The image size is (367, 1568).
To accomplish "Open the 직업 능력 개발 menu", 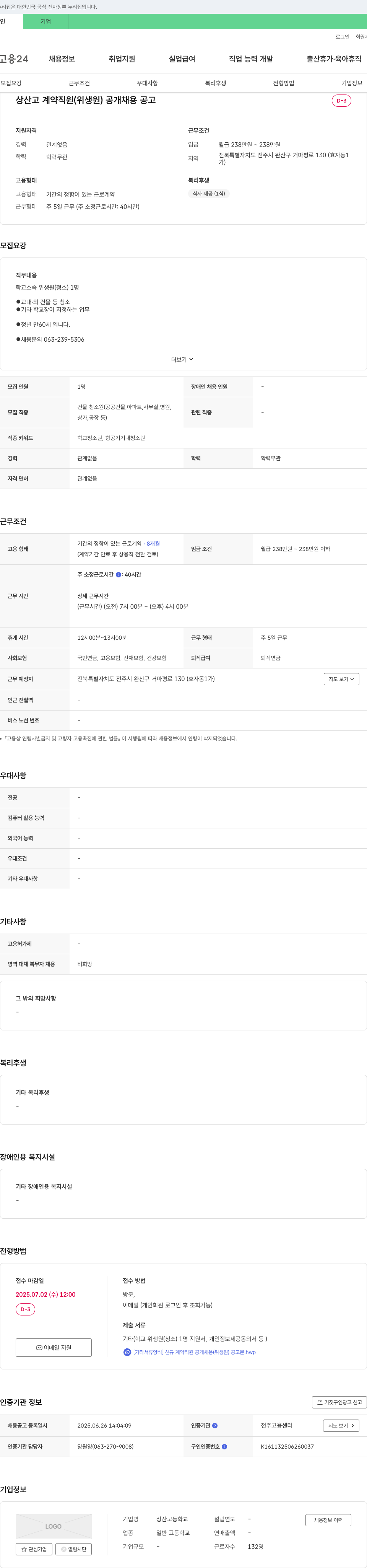I will tap(251, 59).
